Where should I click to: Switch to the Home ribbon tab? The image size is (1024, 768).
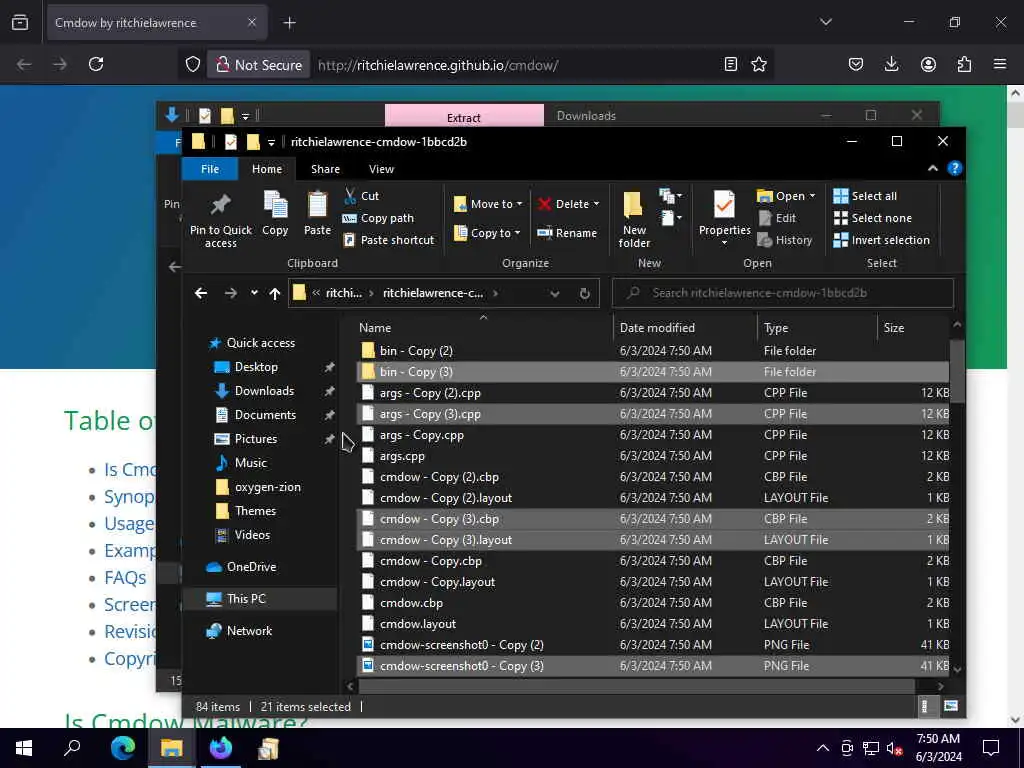point(267,168)
